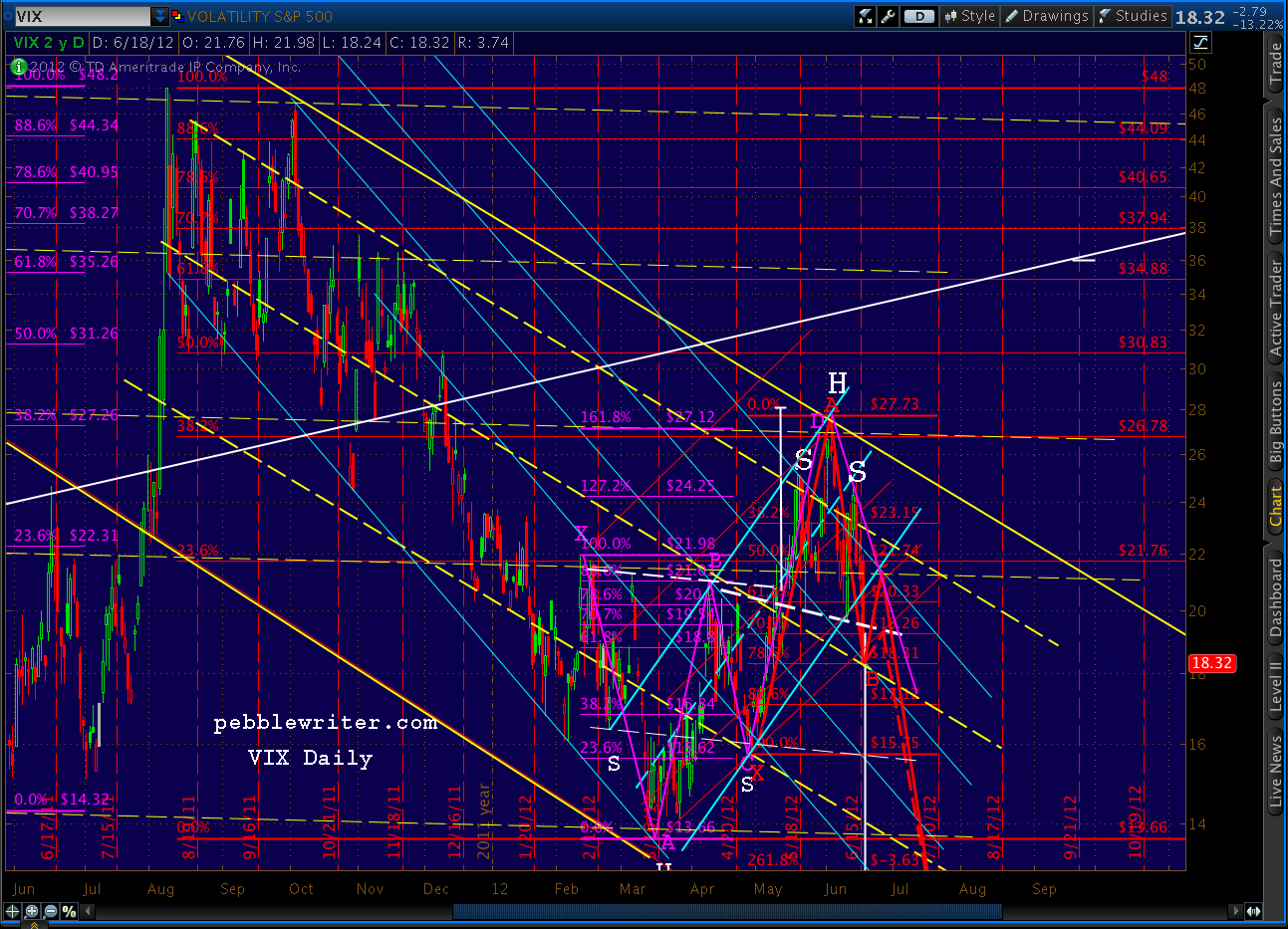Image resolution: width=1288 pixels, height=929 pixels.
Task: Click the zoom in magnifier icon
Action: tap(33, 911)
